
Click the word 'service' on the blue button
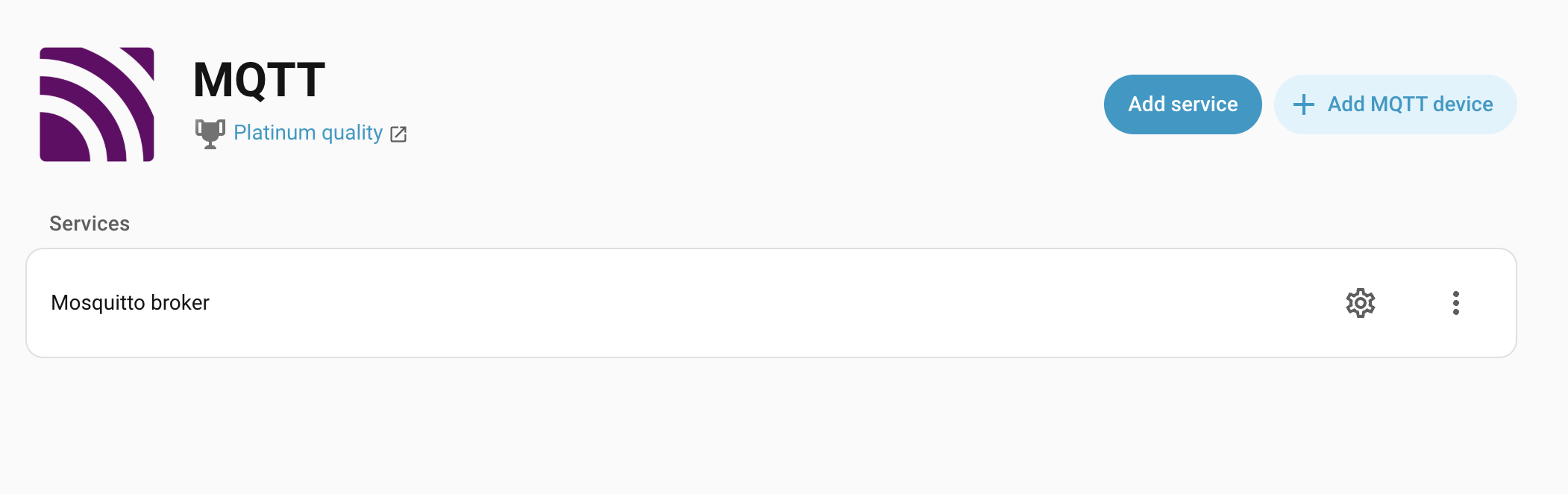pyautogui.click(x=1205, y=104)
